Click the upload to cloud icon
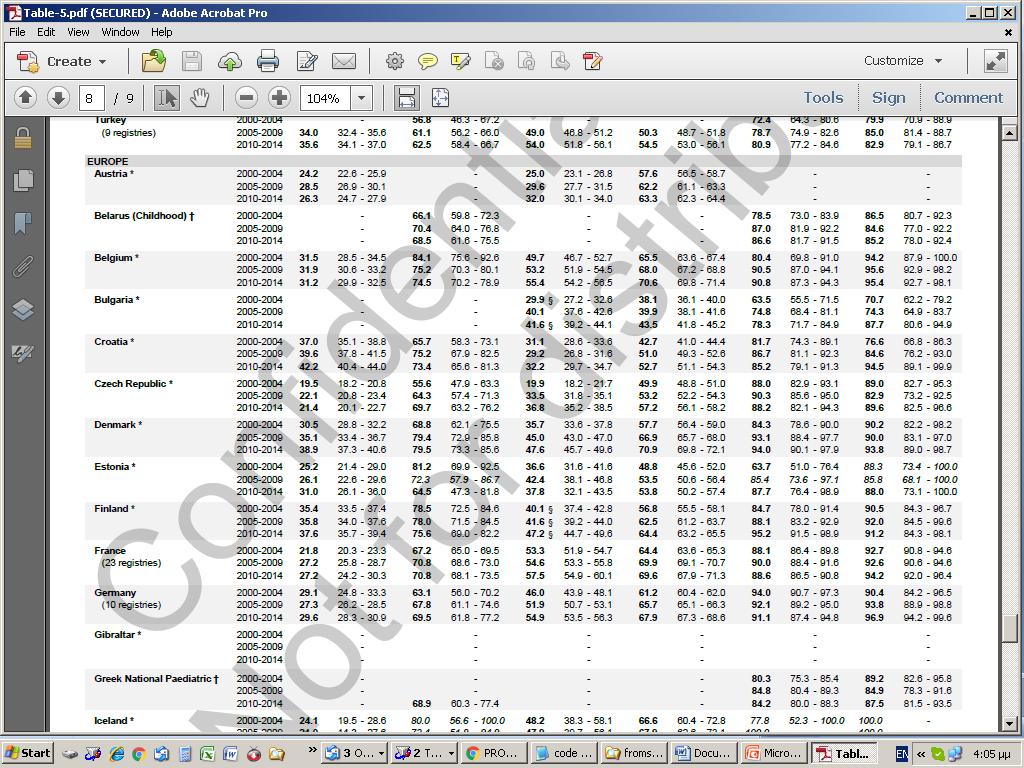Image resolution: width=1024 pixels, height=768 pixels. point(229,61)
